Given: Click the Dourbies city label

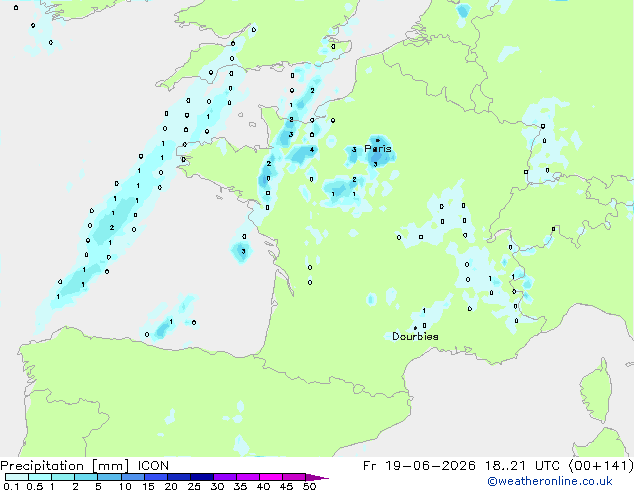Looking at the screenshot, I should pos(415,336).
